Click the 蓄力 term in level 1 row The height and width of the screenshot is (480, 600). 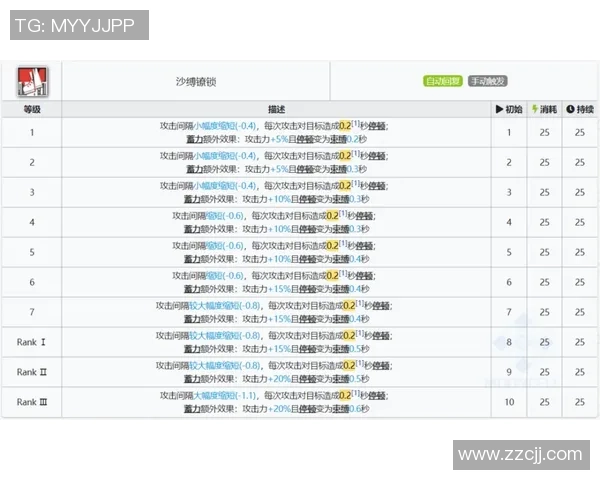click(x=194, y=139)
